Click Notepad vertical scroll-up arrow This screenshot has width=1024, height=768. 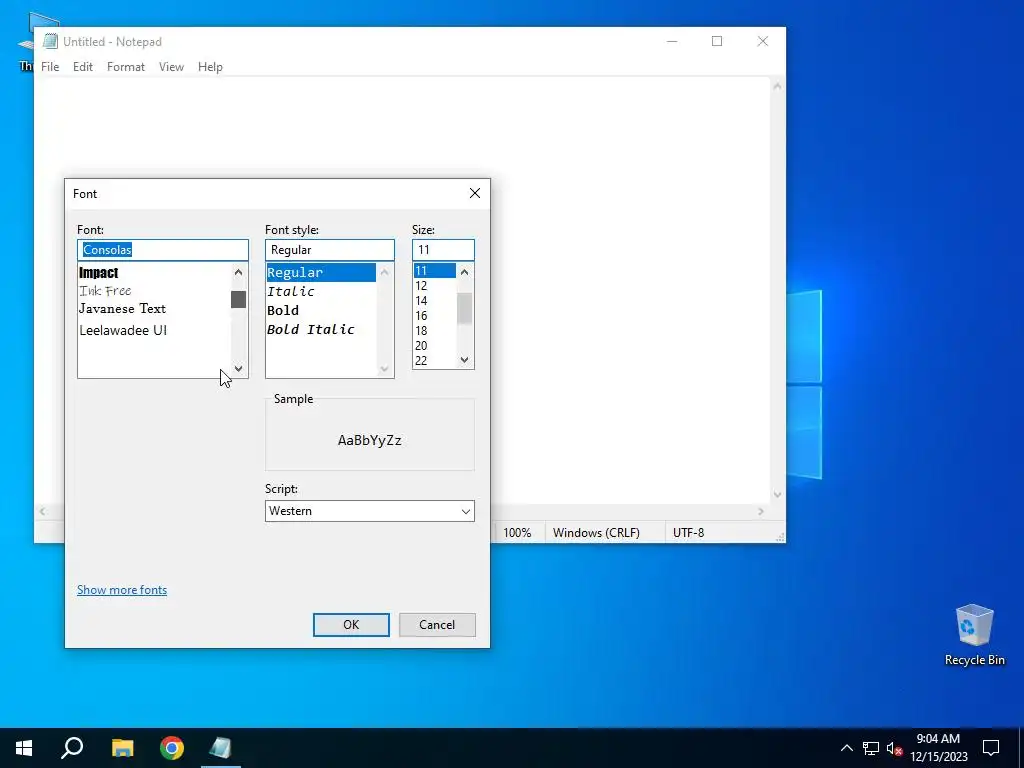tap(777, 86)
